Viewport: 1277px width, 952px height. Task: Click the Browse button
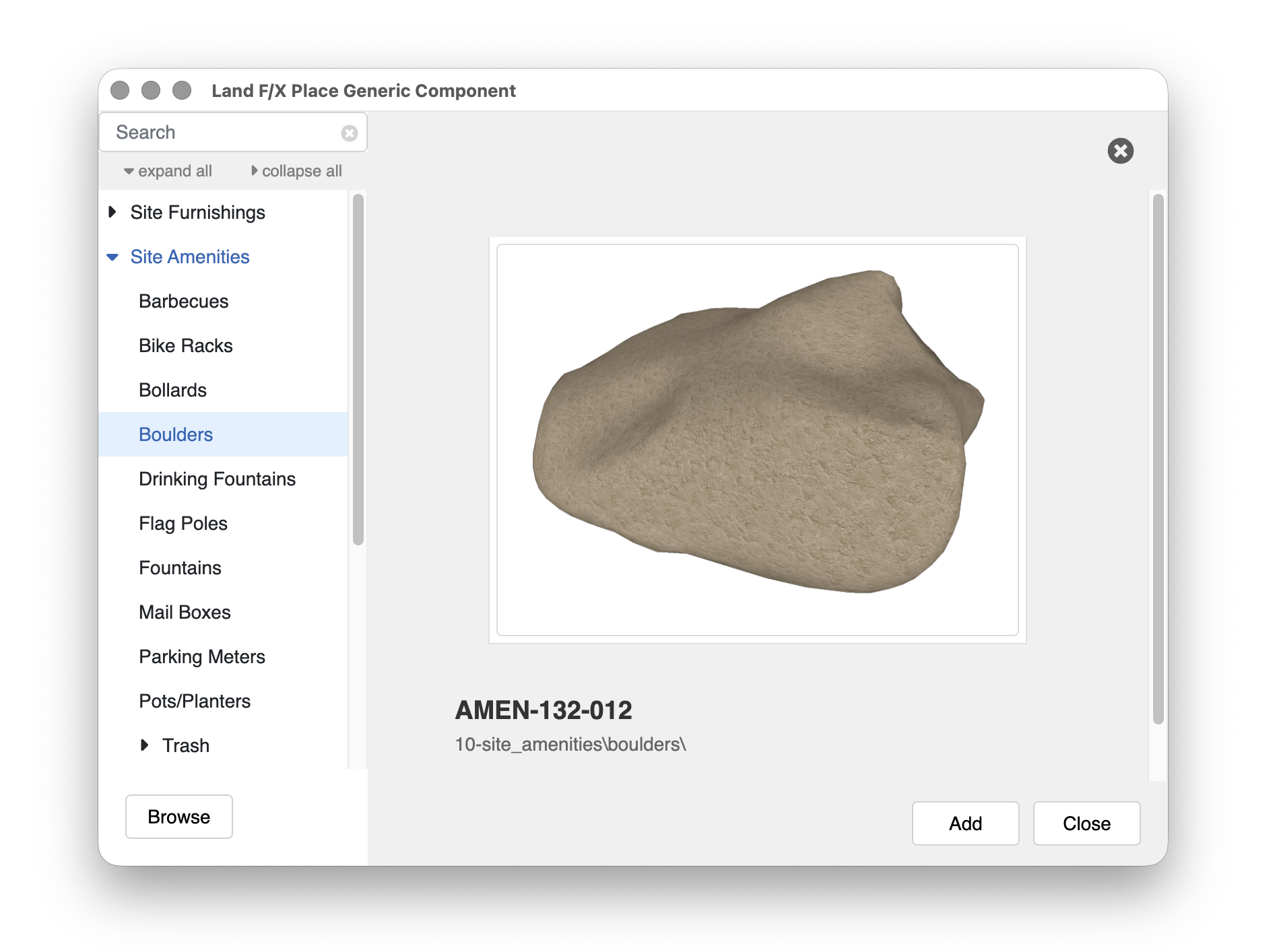click(x=179, y=817)
